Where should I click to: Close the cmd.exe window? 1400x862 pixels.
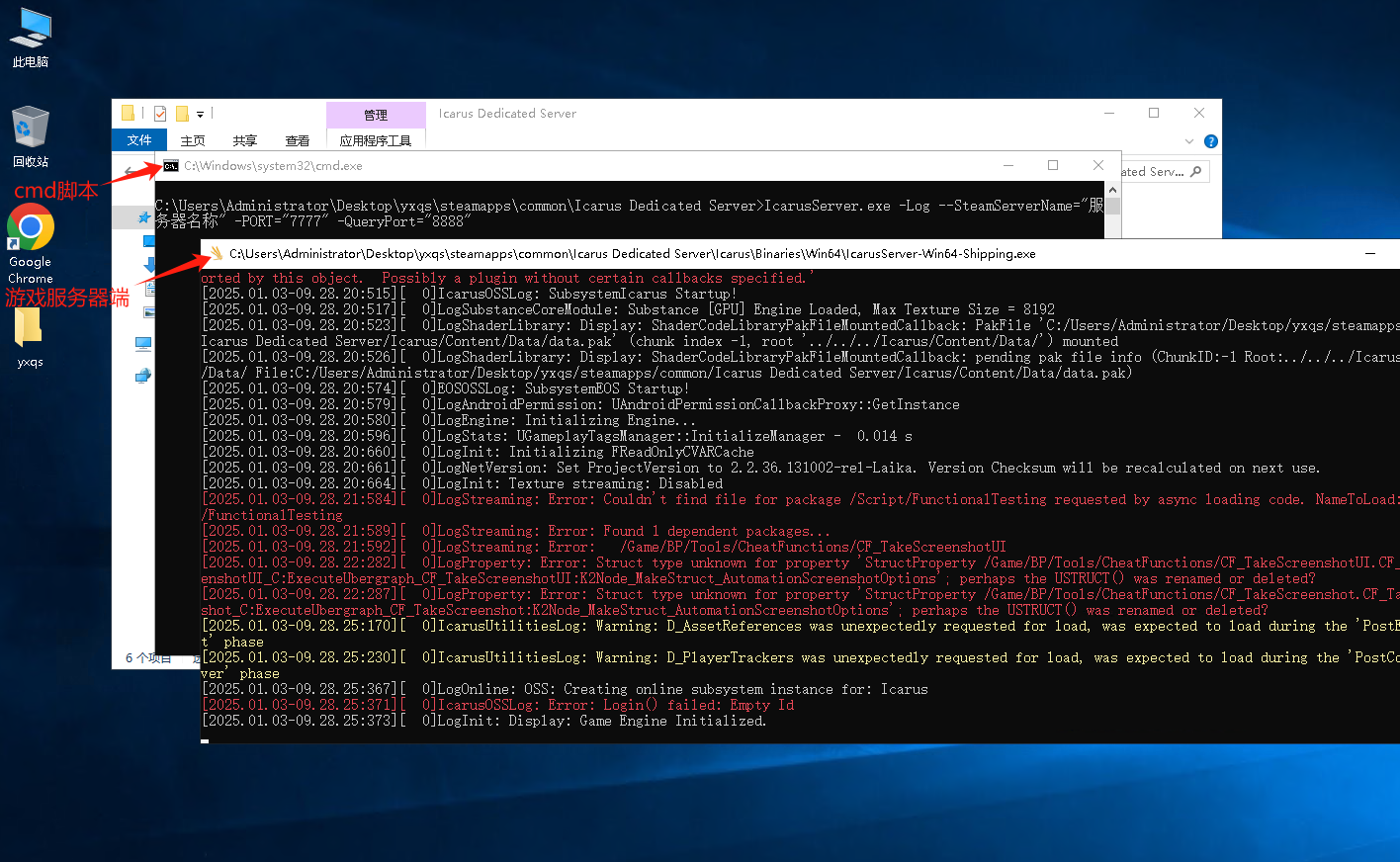[1098, 165]
